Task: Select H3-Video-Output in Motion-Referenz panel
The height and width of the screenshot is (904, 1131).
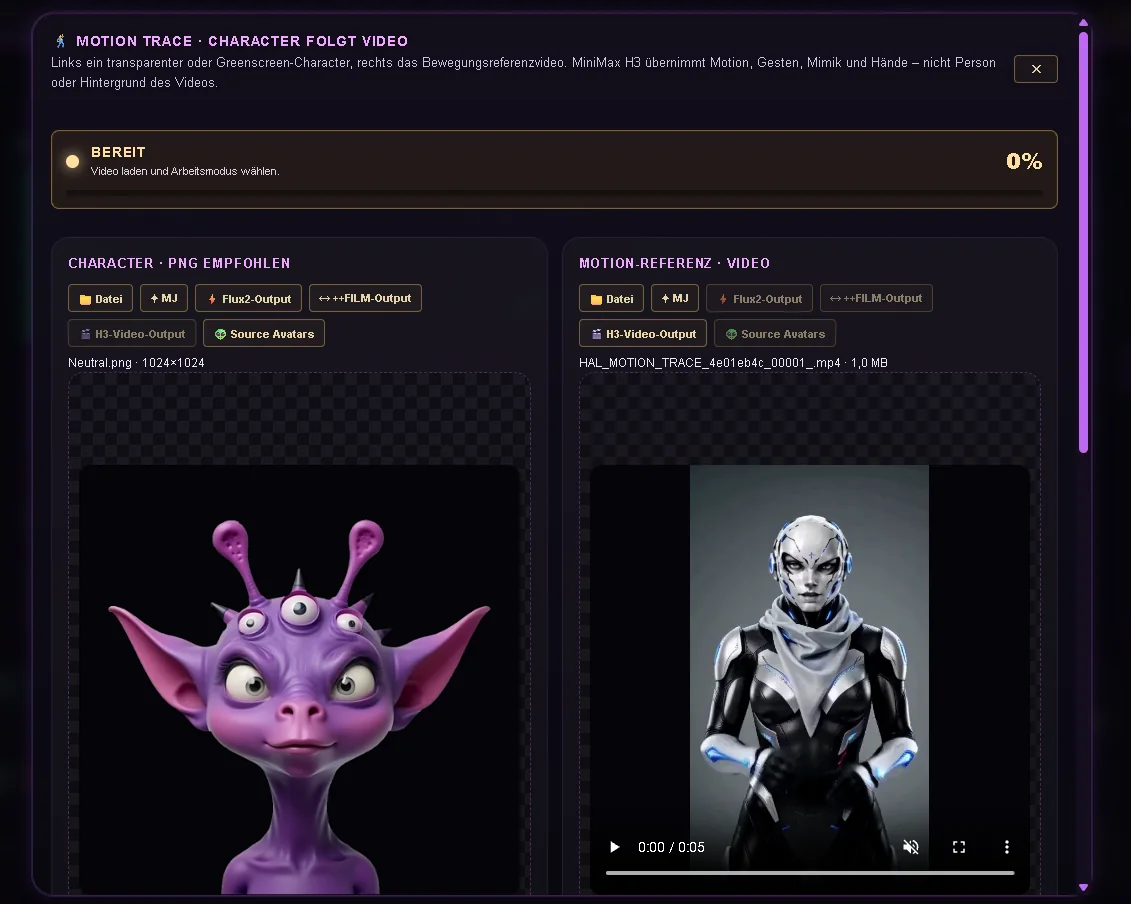Action: click(x=643, y=334)
